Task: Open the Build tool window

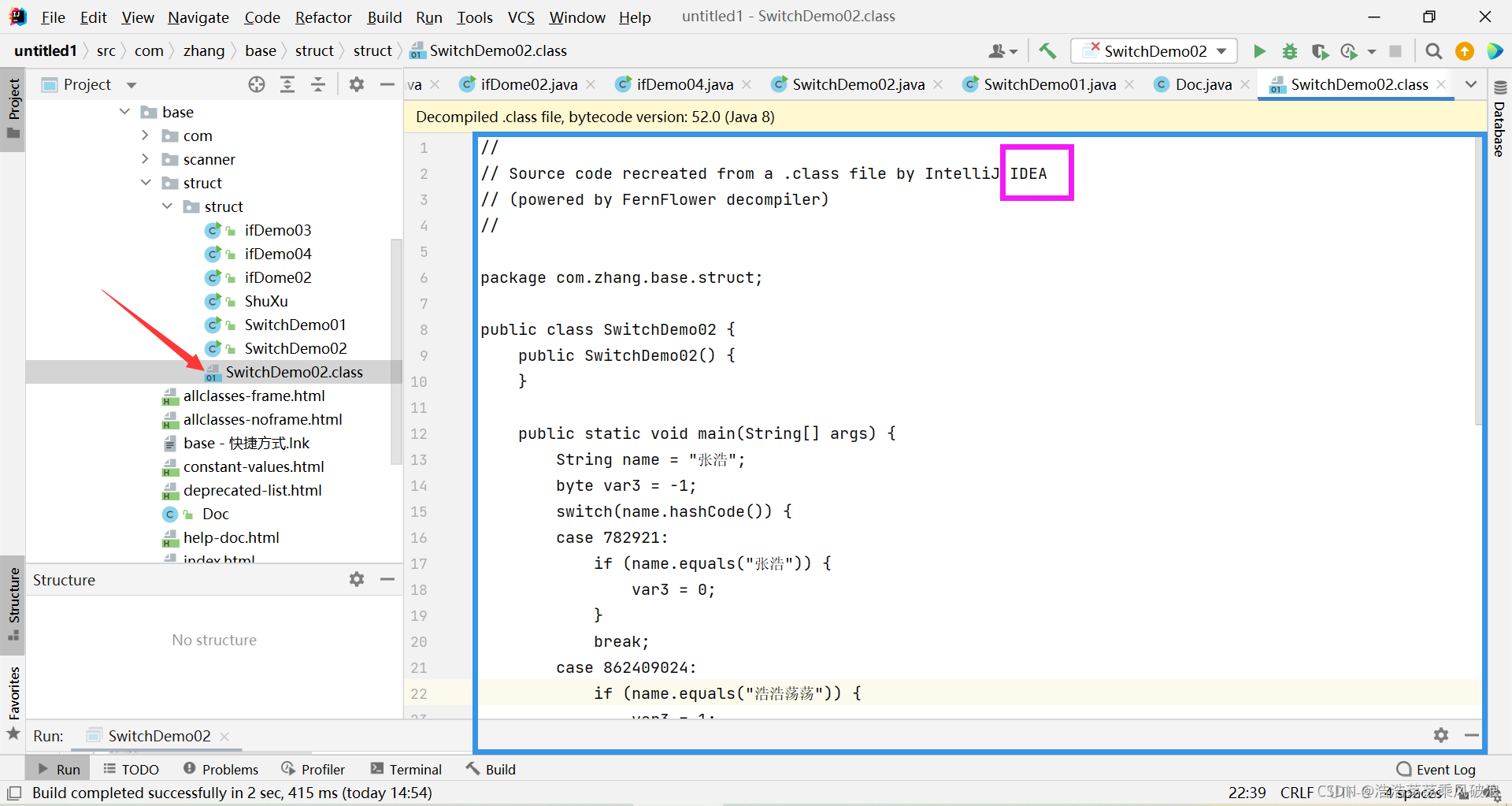Action: point(491,769)
